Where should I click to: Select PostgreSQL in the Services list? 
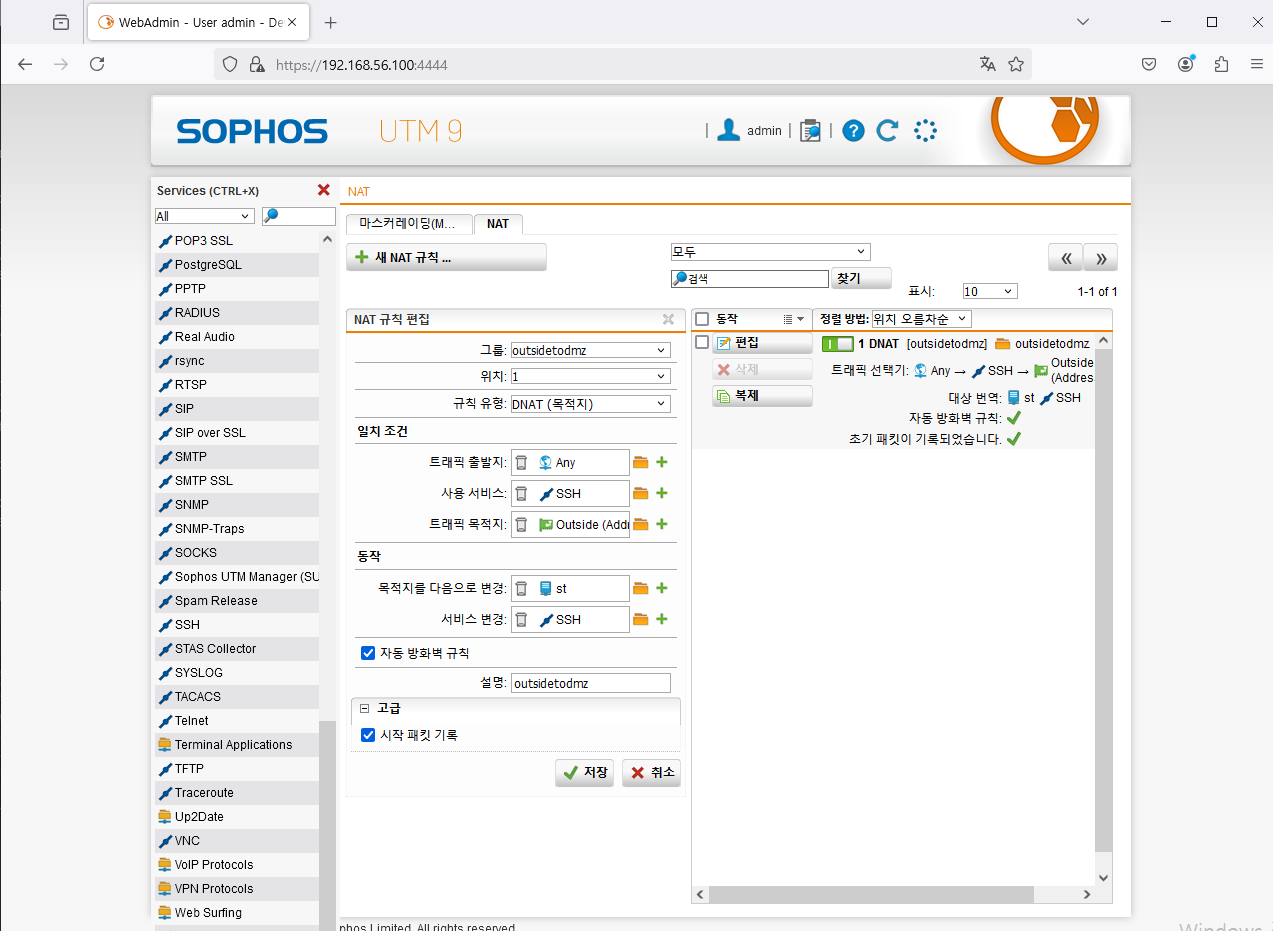[237, 265]
